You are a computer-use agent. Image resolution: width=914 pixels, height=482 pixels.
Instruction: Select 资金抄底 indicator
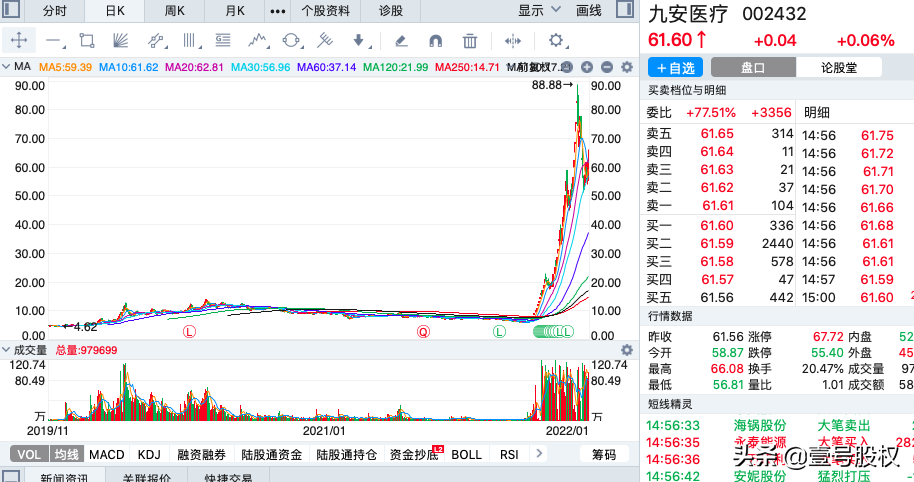coord(414,455)
